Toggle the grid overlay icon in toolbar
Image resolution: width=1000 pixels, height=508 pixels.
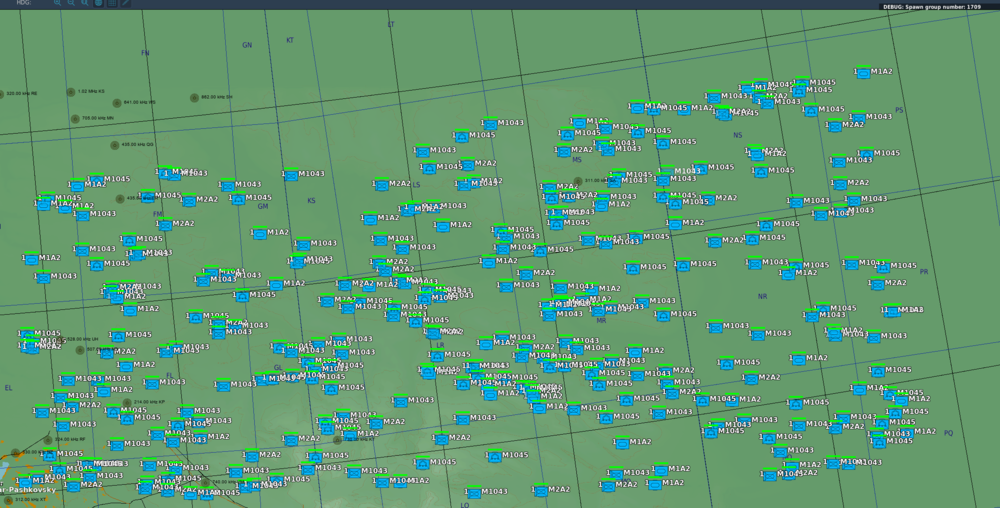(x=112, y=3)
